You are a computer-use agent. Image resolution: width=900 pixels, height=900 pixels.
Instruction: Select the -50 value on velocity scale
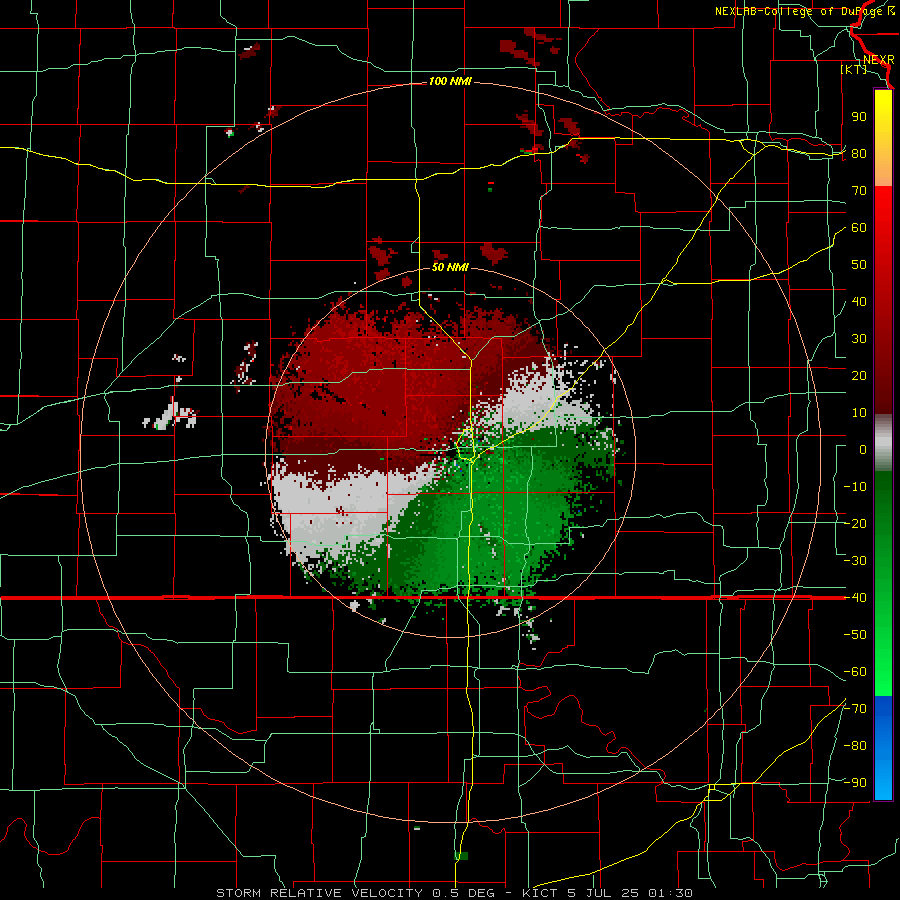pos(855,635)
